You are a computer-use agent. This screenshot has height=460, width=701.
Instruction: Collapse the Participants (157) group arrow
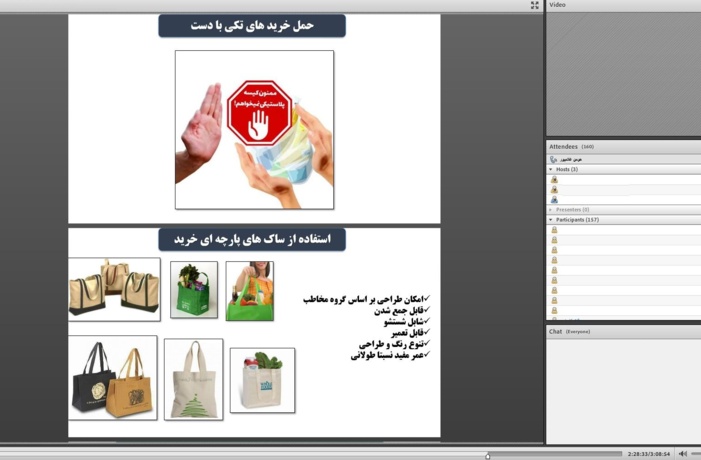[551, 220]
